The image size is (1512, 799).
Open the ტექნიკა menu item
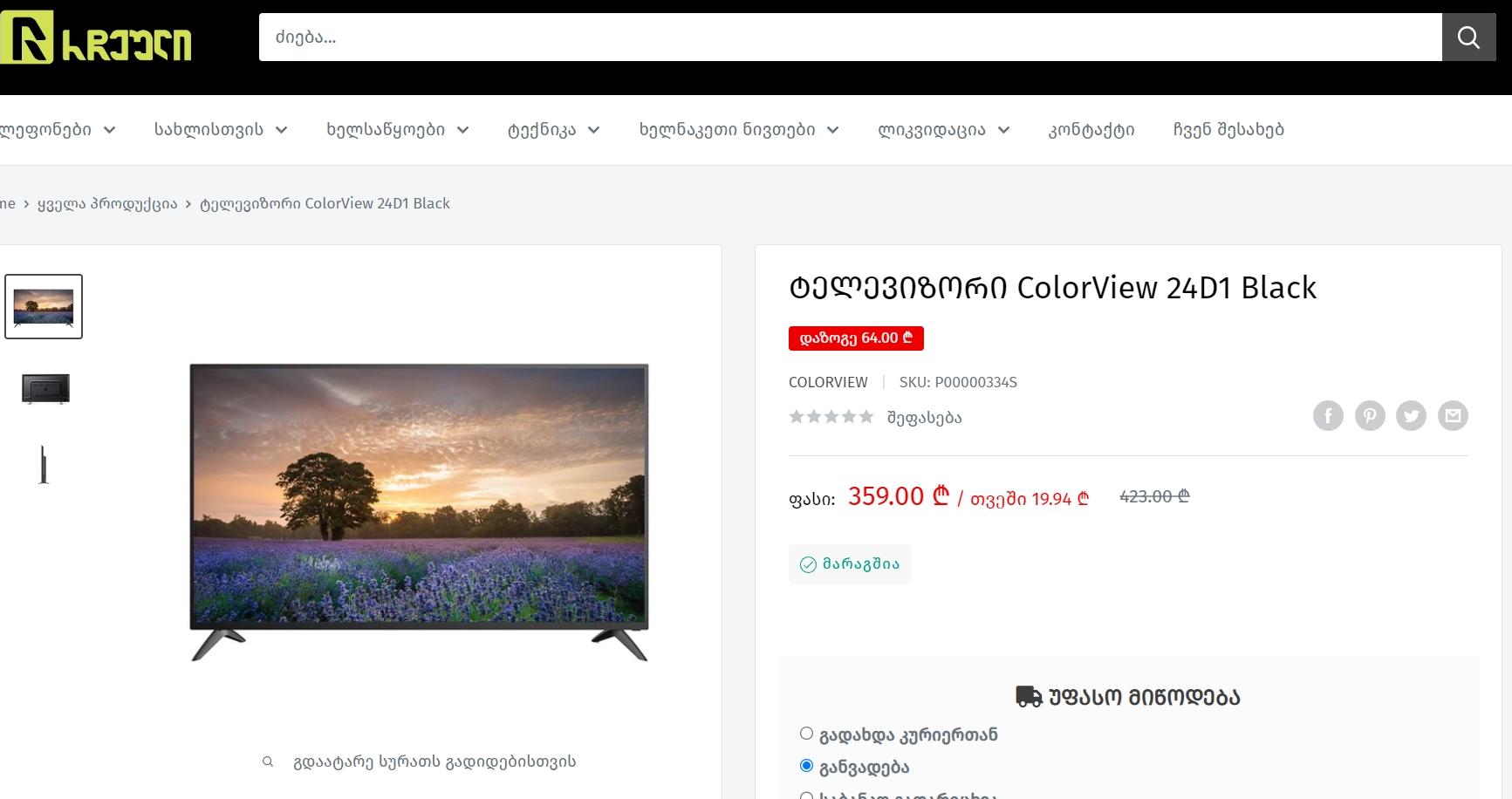tap(542, 130)
